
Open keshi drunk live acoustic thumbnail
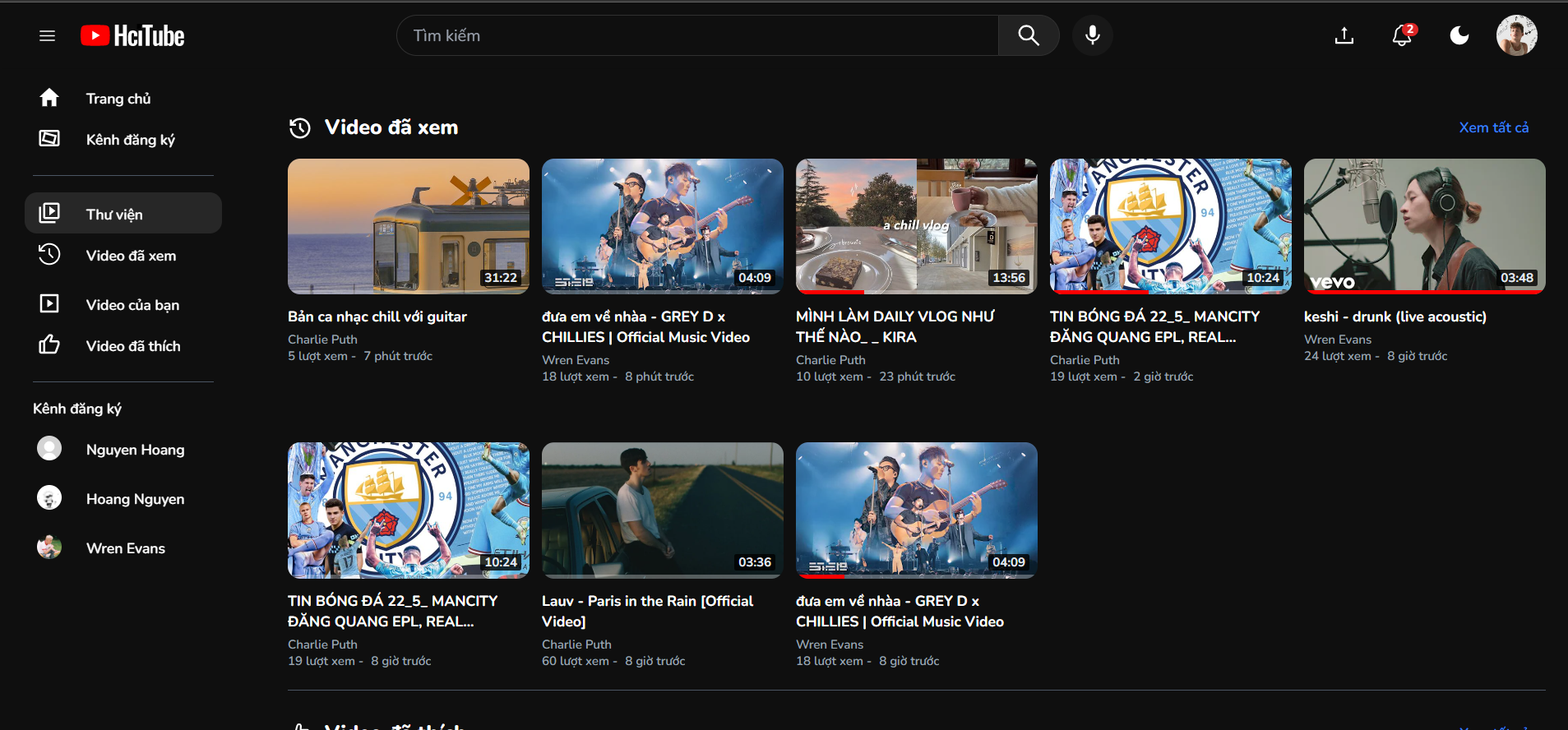[1425, 226]
